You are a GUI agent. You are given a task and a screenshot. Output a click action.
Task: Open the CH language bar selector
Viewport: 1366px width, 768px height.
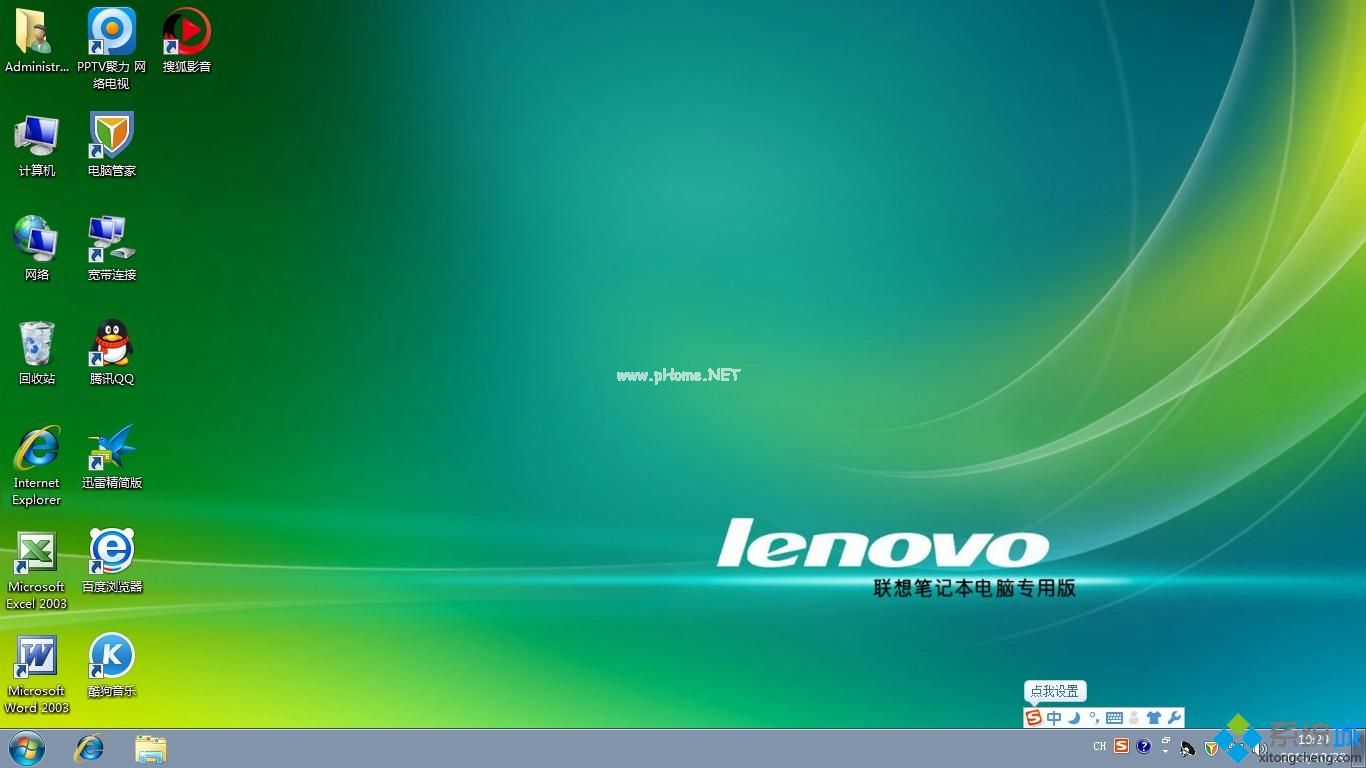1098,747
